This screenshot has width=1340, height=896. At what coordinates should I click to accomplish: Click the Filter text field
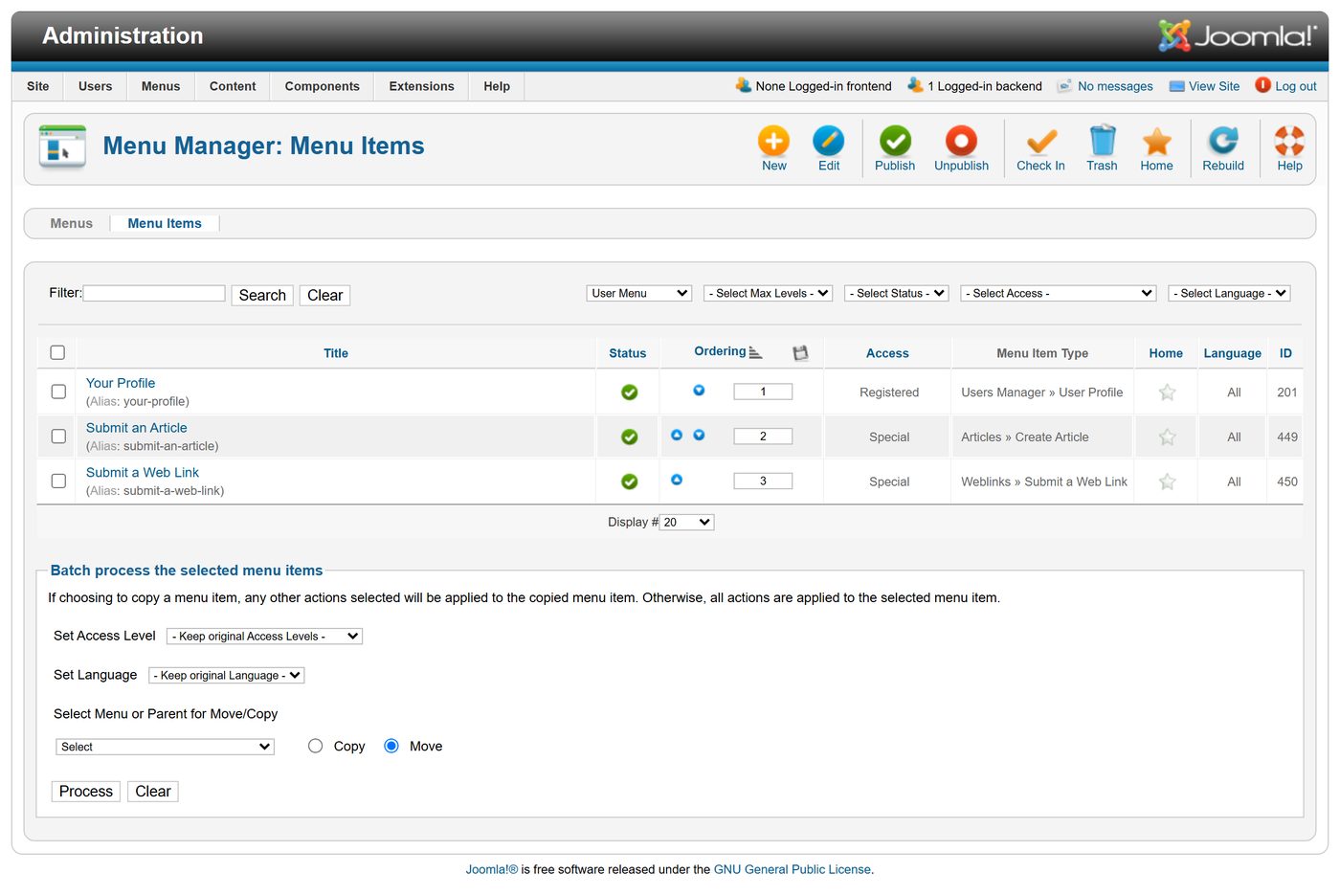[x=154, y=293]
